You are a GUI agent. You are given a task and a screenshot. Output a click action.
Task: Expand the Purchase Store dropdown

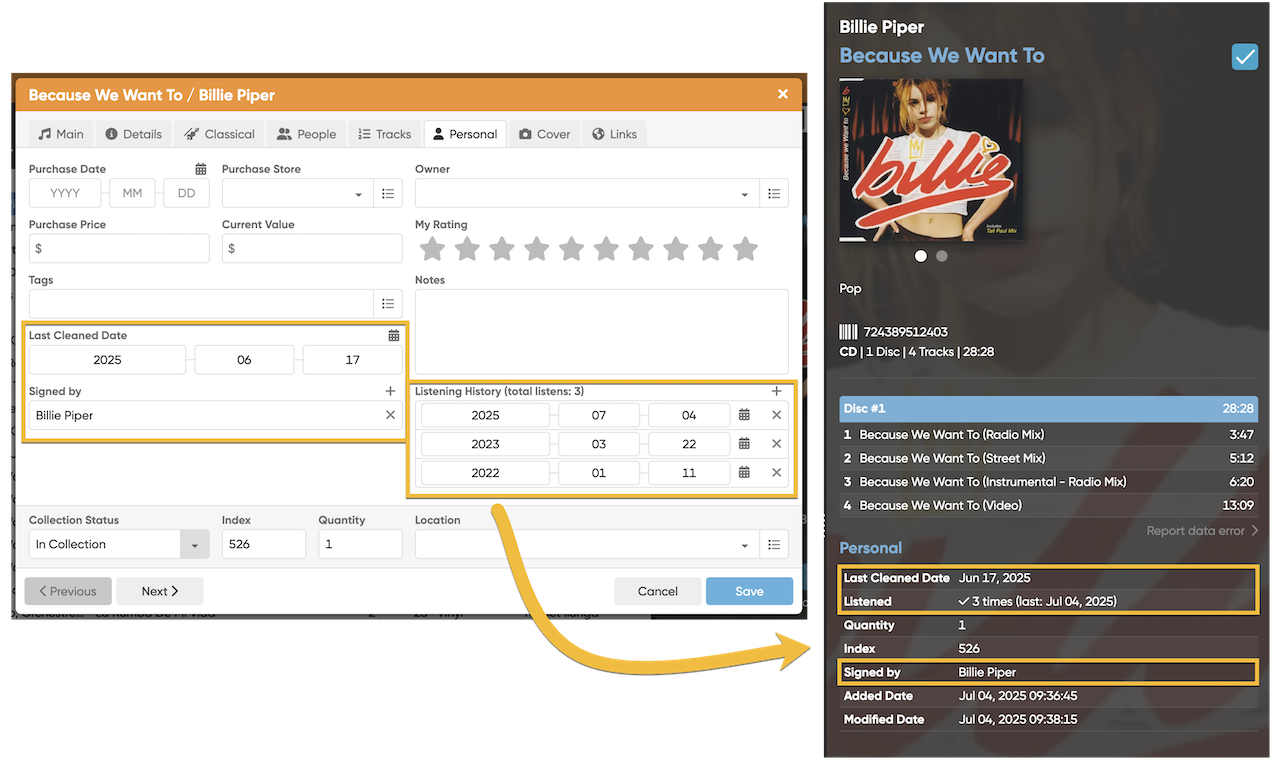[x=359, y=195]
